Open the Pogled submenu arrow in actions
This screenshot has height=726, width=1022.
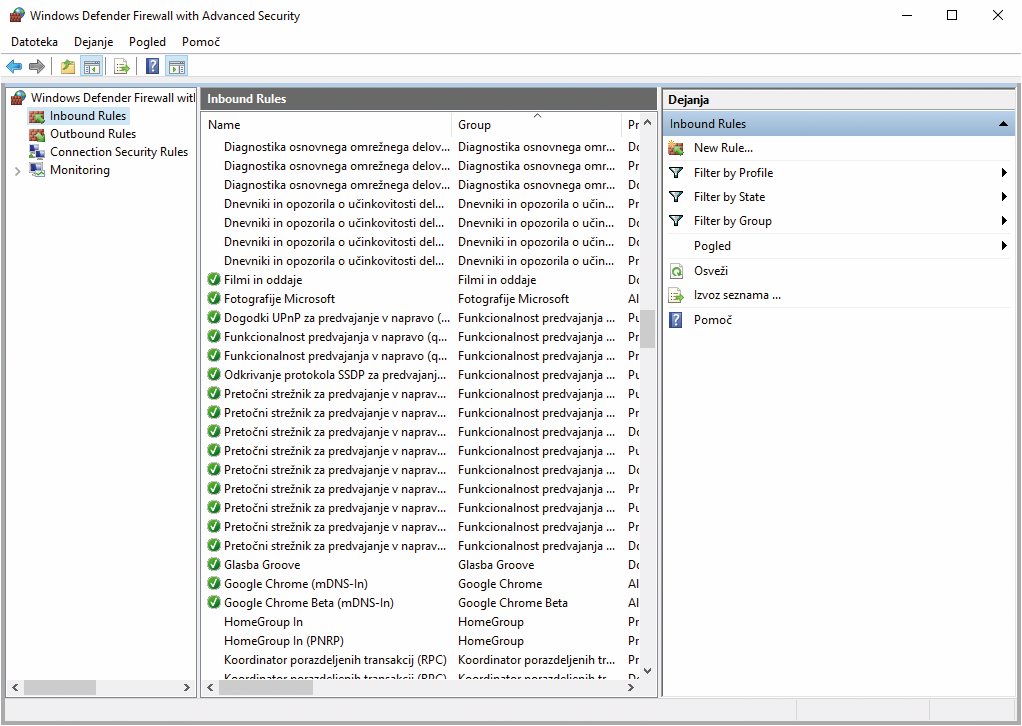pos(1004,246)
